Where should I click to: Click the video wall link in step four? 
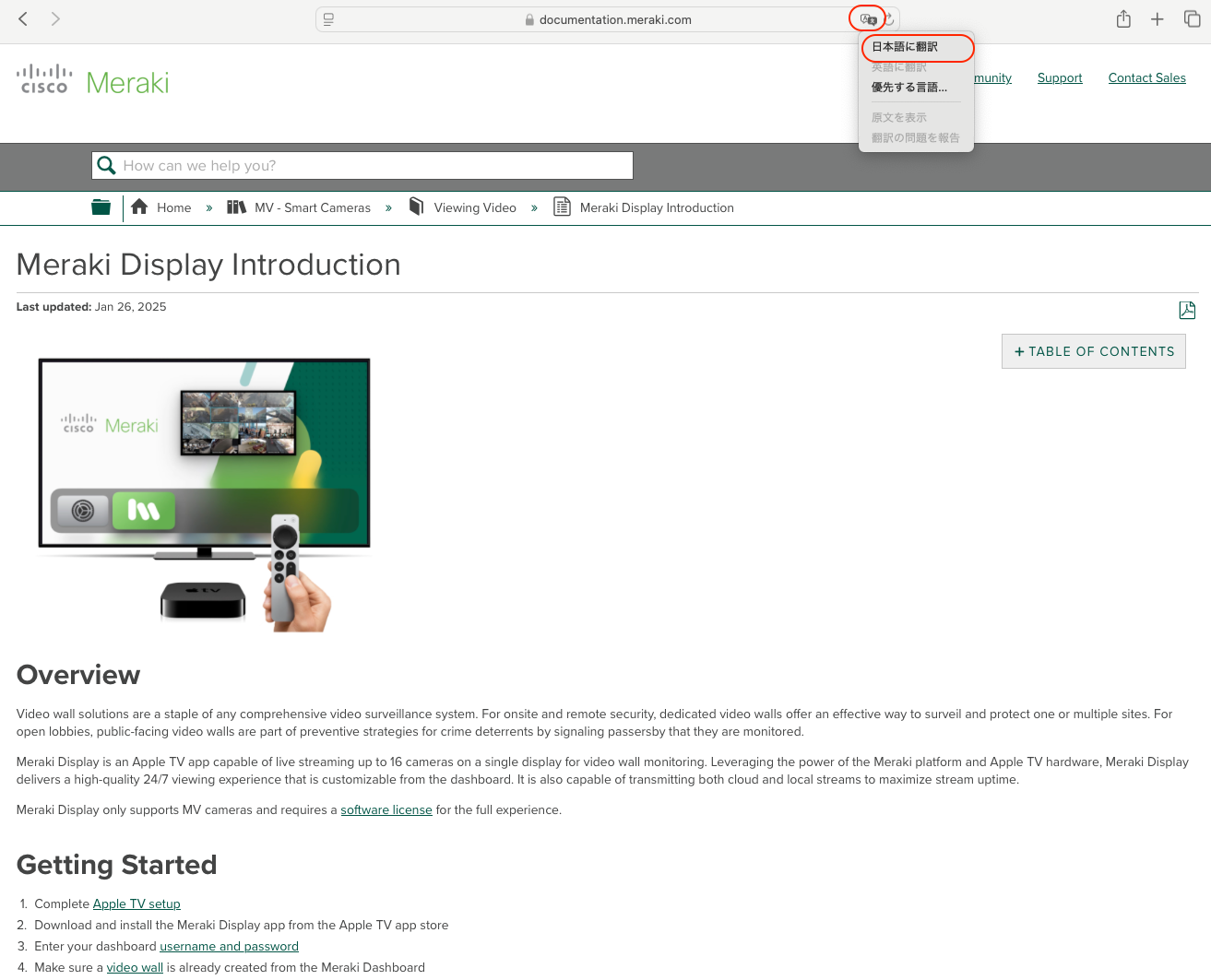(x=134, y=967)
